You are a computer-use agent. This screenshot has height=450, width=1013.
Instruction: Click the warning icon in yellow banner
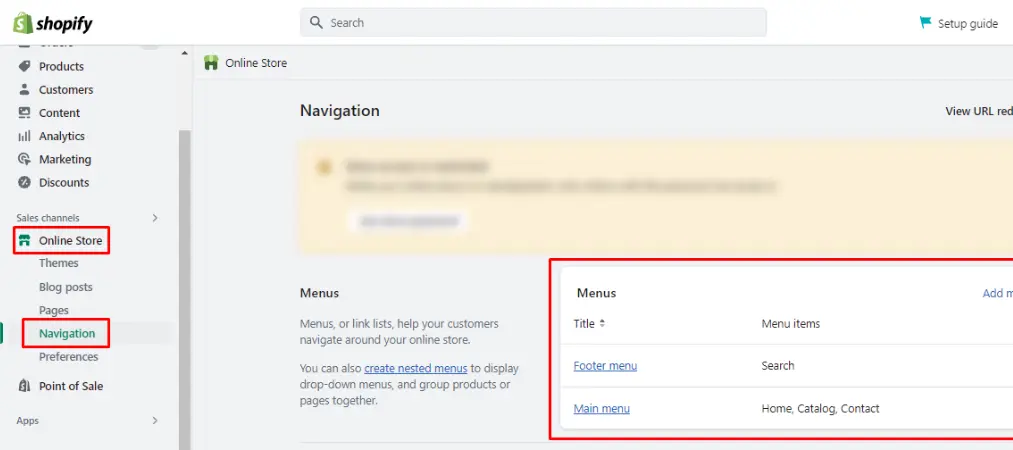pyautogui.click(x=323, y=167)
